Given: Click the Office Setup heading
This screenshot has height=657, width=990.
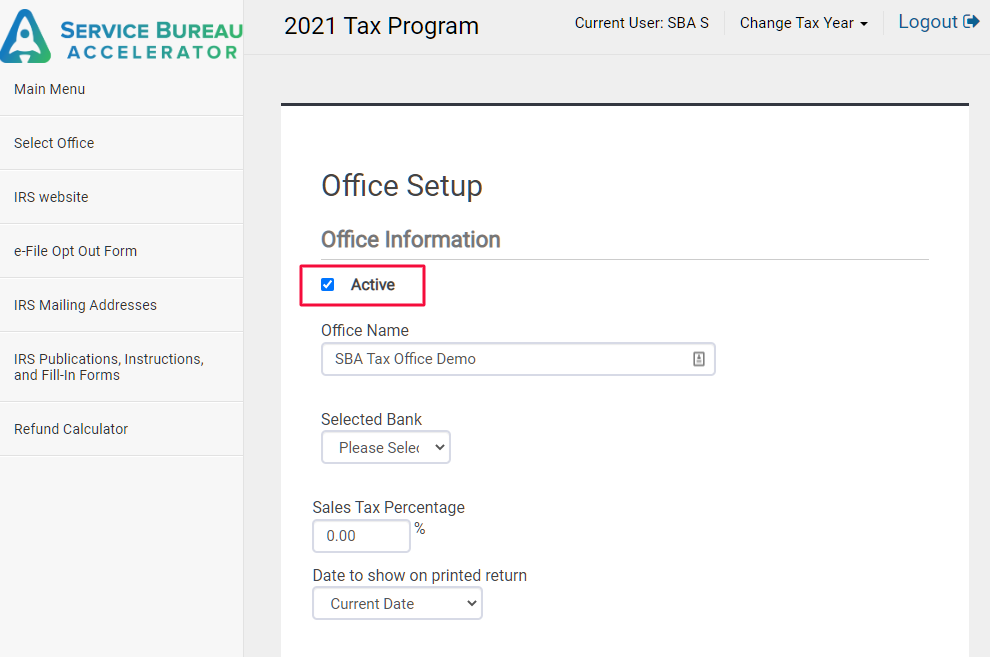Looking at the screenshot, I should coord(401,186).
